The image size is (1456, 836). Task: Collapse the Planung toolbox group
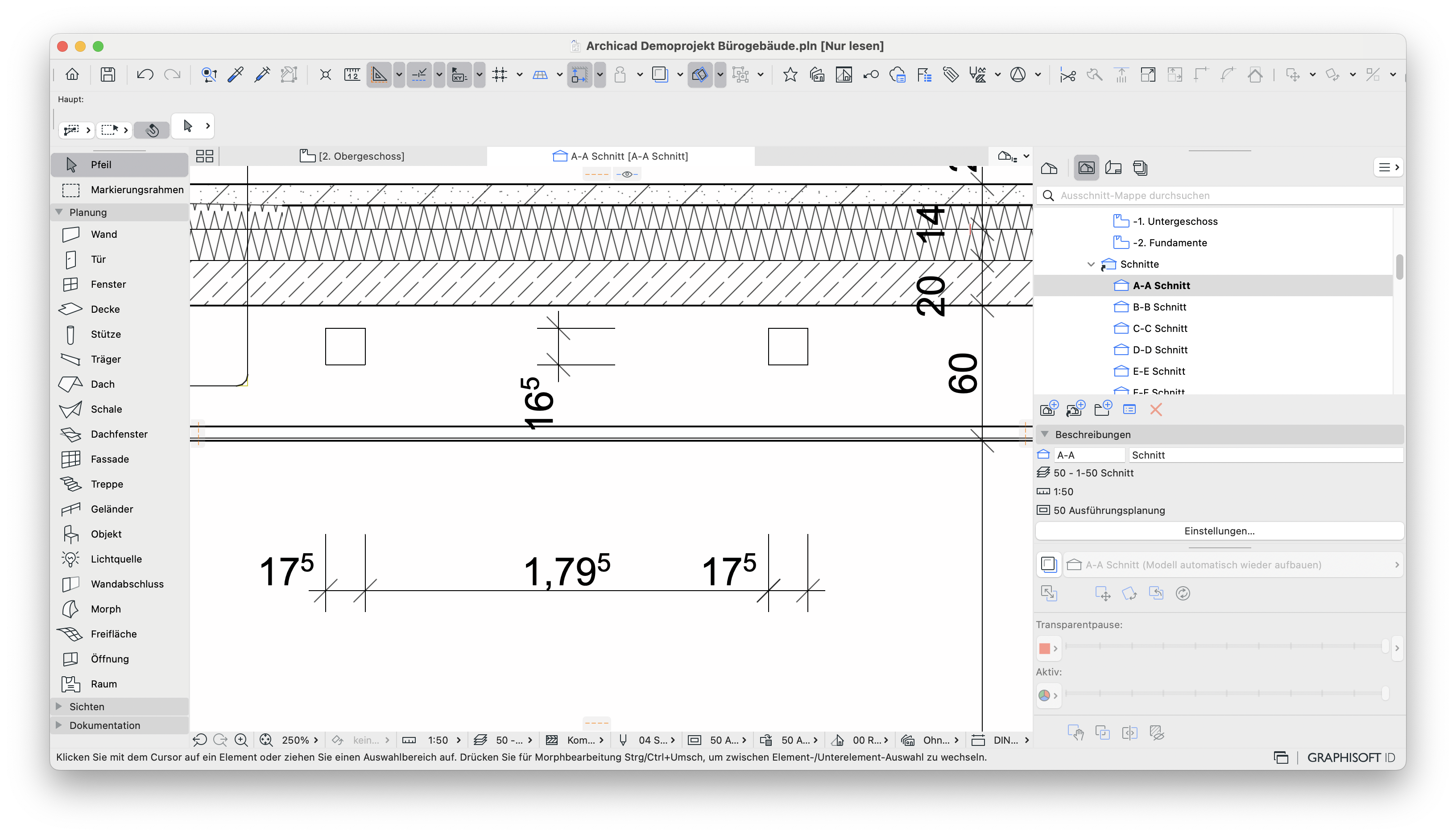(x=58, y=212)
